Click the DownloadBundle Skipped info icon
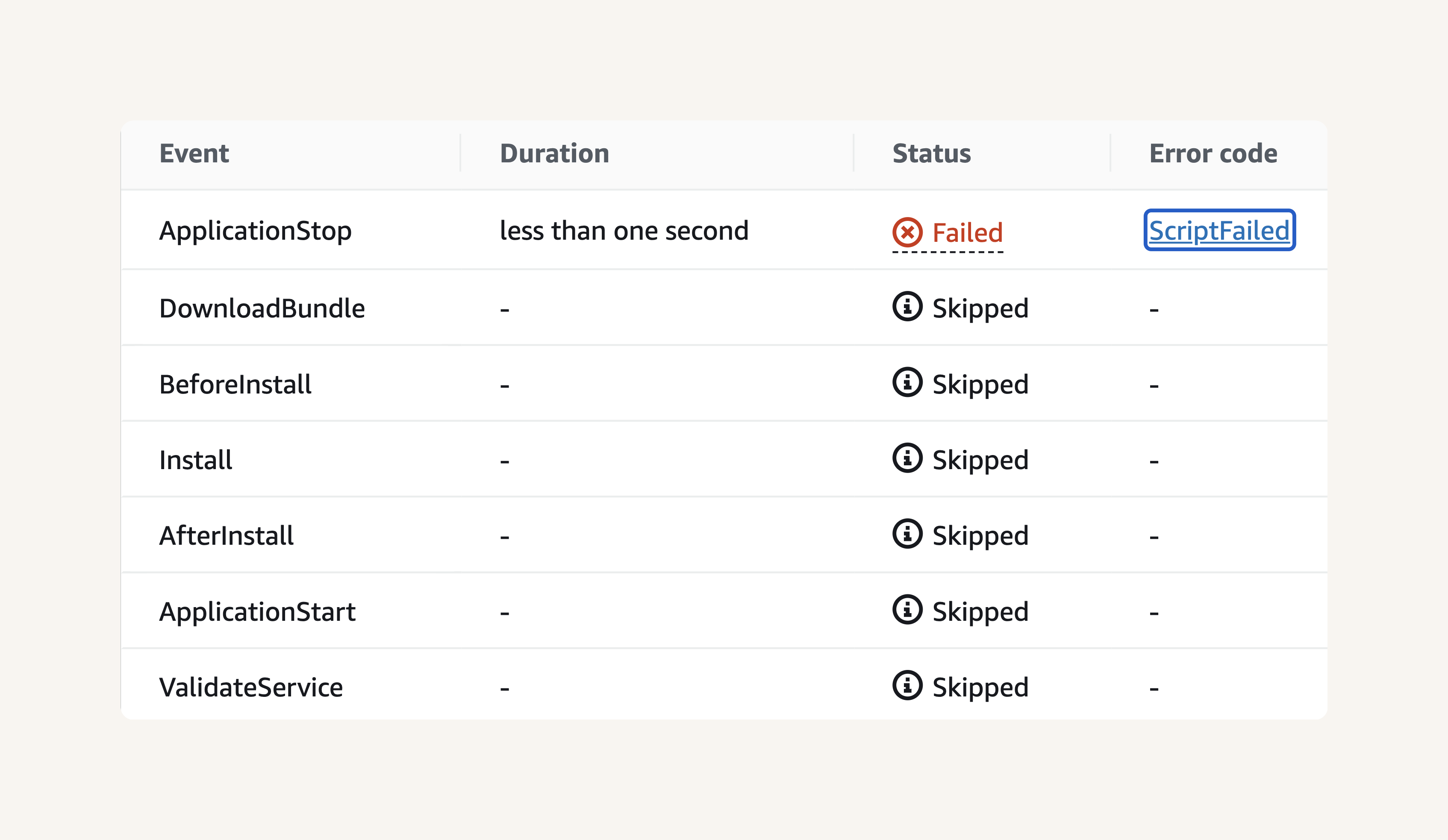The width and height of the screenshot is (1448, 840). click(907, 306)
